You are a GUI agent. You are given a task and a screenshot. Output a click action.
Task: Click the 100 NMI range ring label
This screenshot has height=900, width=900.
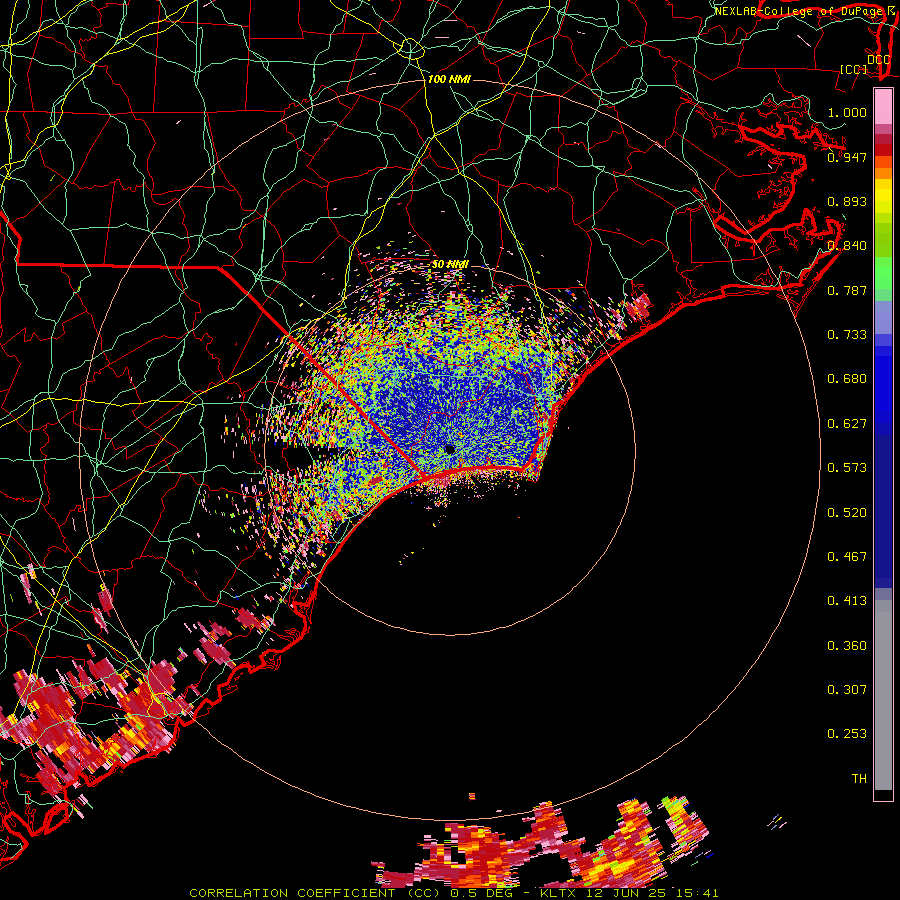coord(449,79)
